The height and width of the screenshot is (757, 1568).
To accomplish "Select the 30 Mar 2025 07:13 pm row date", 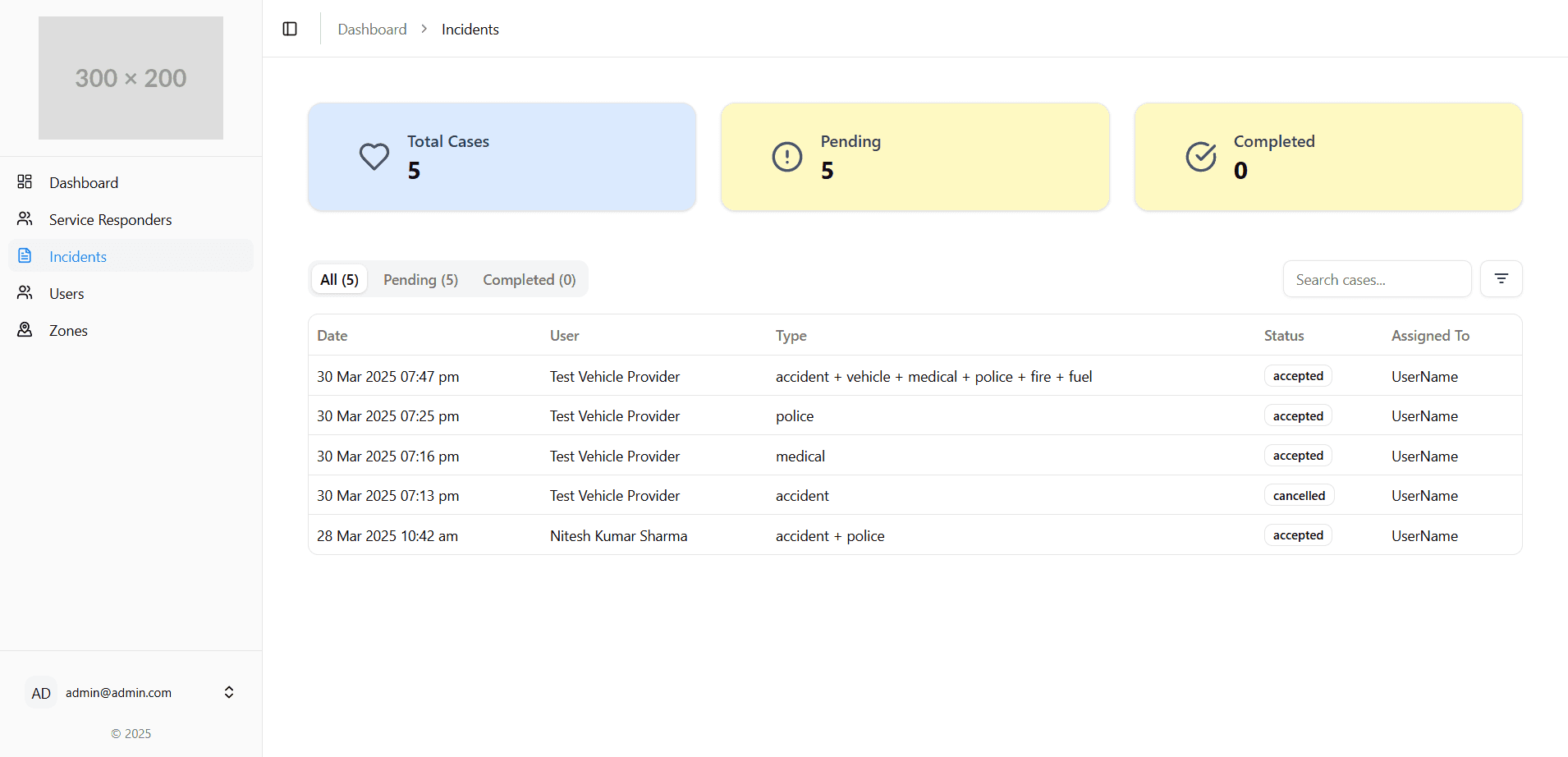I will 387,495.
